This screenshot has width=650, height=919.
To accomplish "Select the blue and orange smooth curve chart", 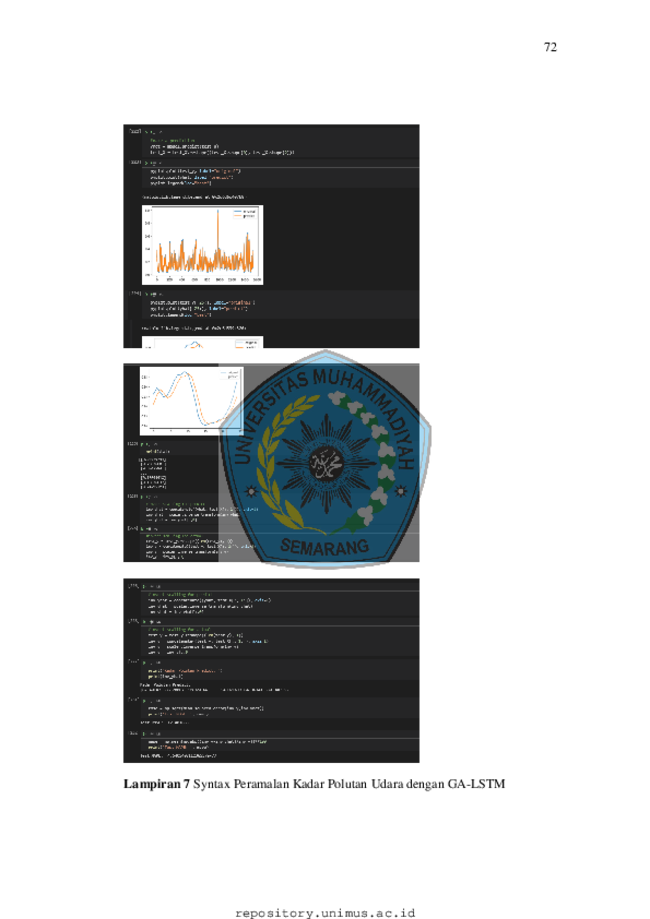I will tap(192, 401).
